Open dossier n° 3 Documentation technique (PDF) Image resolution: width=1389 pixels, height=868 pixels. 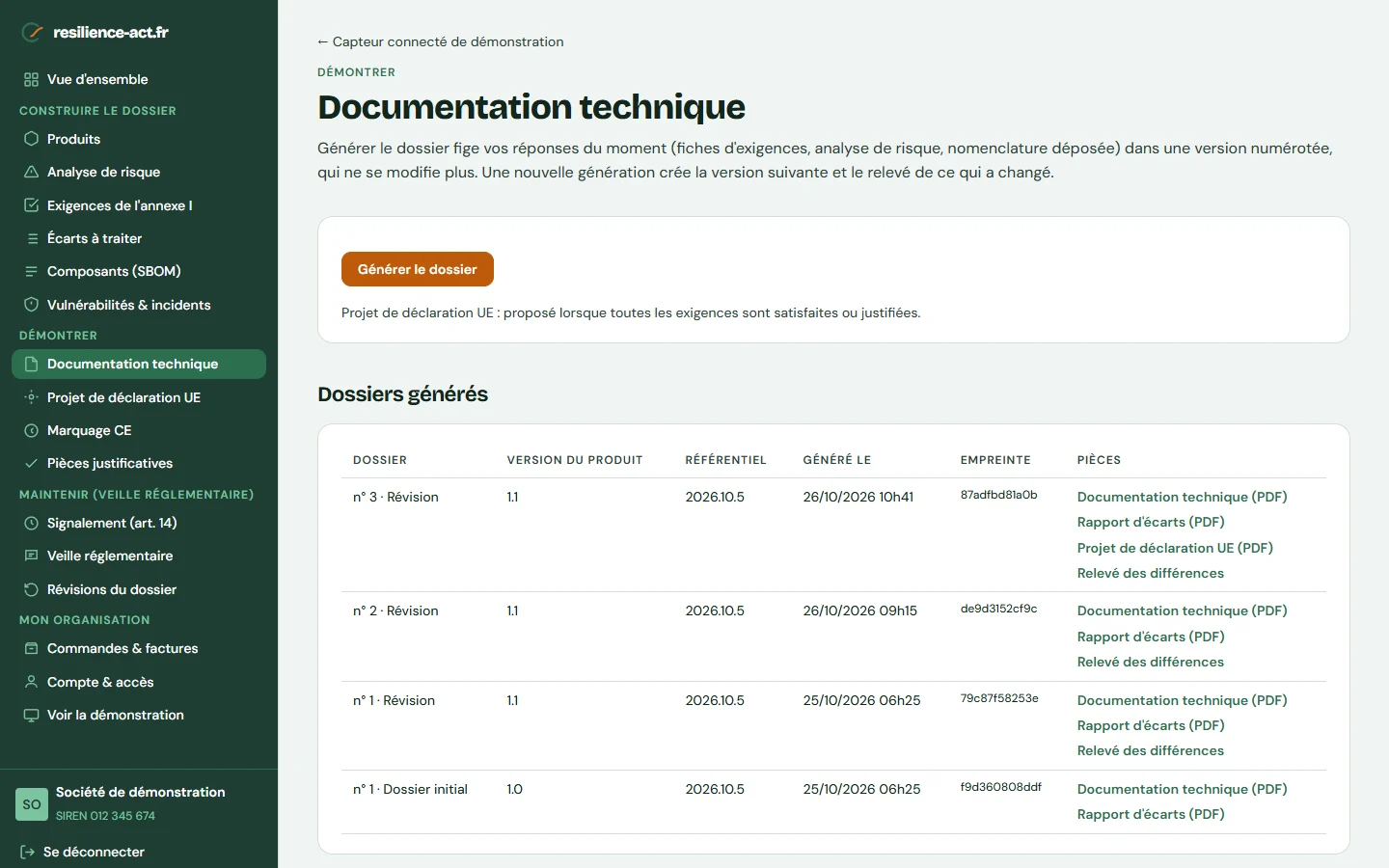click(x=1182, y=497)
